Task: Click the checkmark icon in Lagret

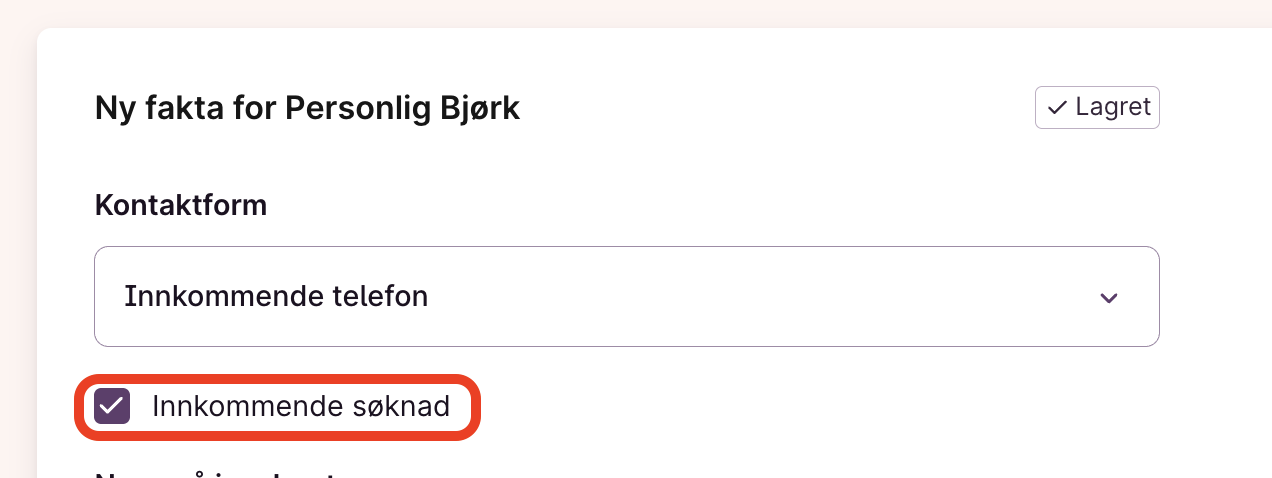Action: coord(1057,108)
